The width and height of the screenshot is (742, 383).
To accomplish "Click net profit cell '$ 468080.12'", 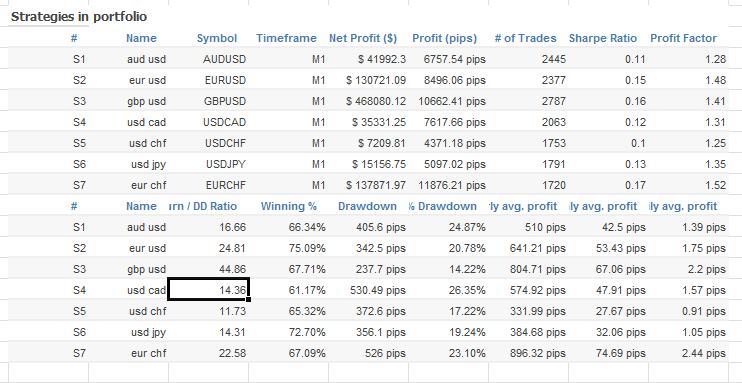I will click(376, 101).
